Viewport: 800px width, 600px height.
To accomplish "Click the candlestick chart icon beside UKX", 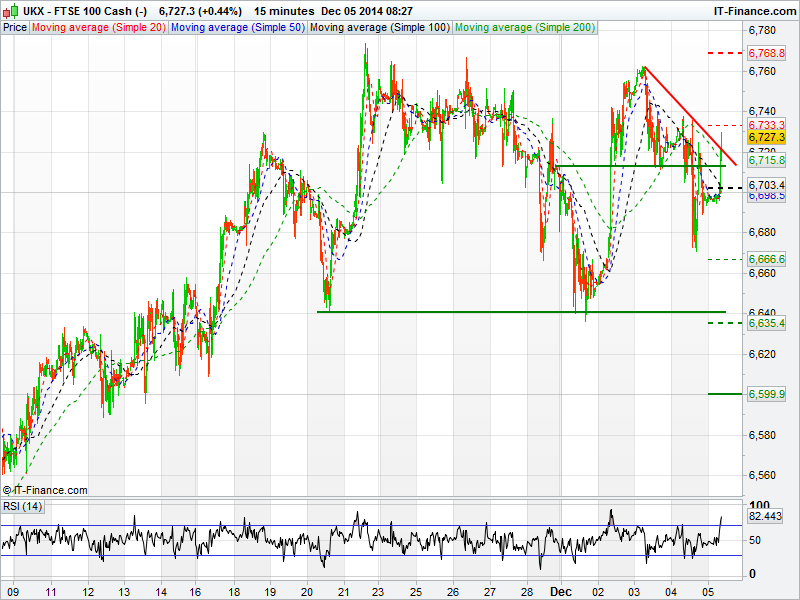I will pyautogui.click(x=12, y=10).
